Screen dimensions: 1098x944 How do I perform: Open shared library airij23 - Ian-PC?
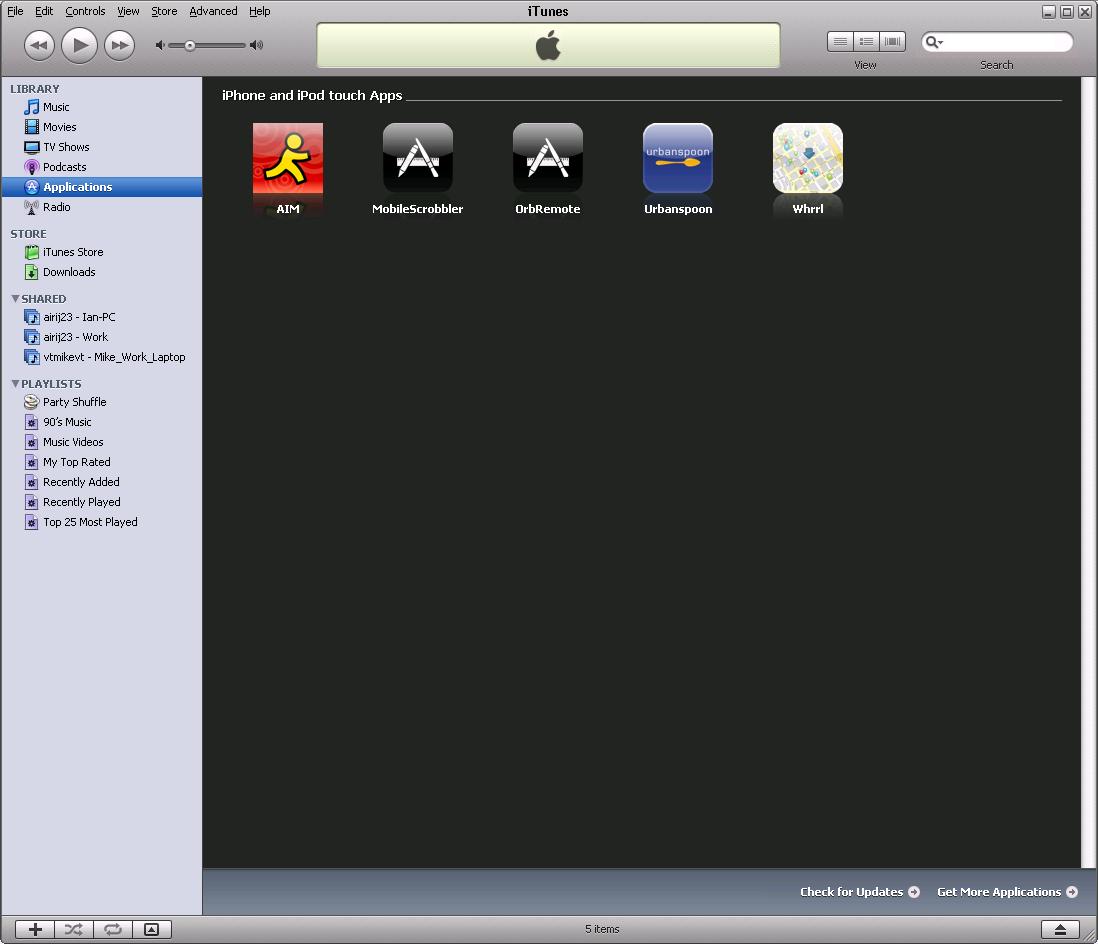(x=102, y=317)
